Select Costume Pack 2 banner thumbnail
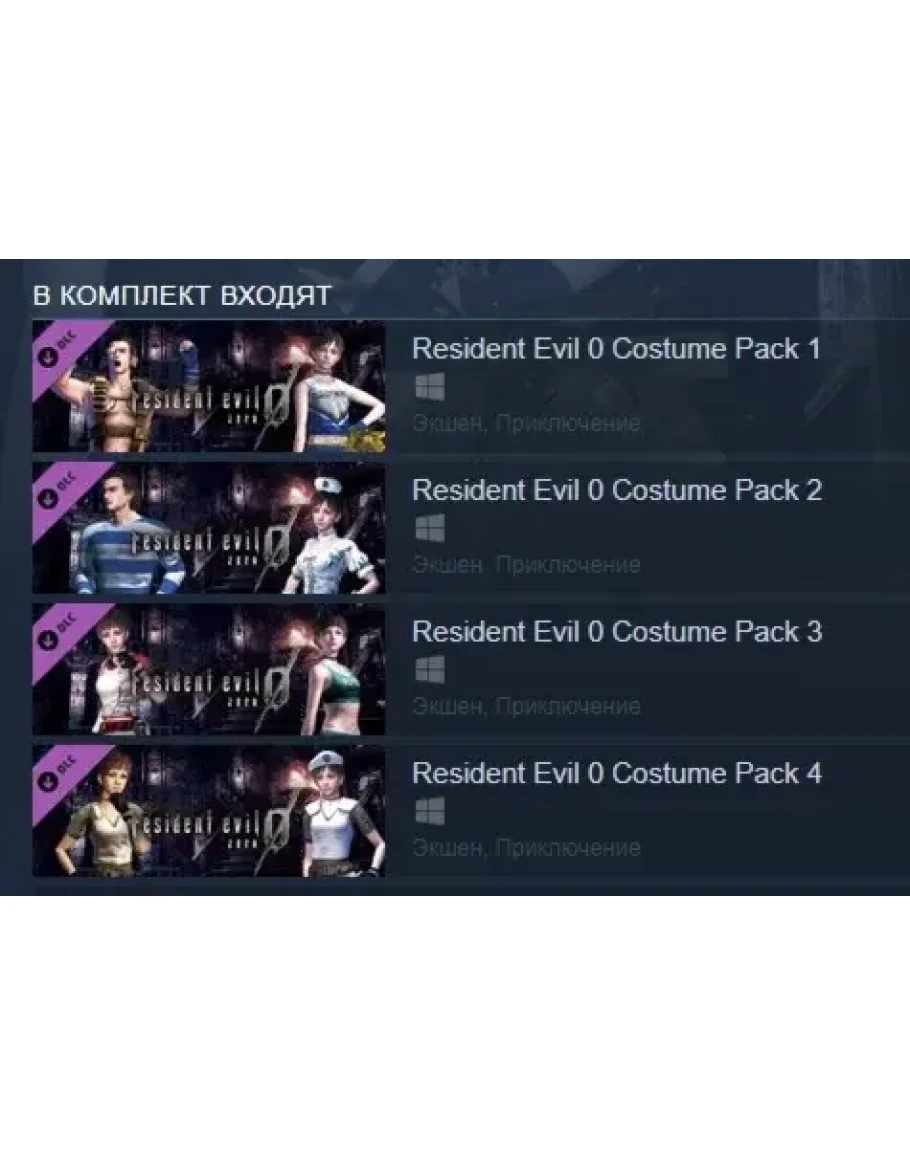 (x=209, y=527)
